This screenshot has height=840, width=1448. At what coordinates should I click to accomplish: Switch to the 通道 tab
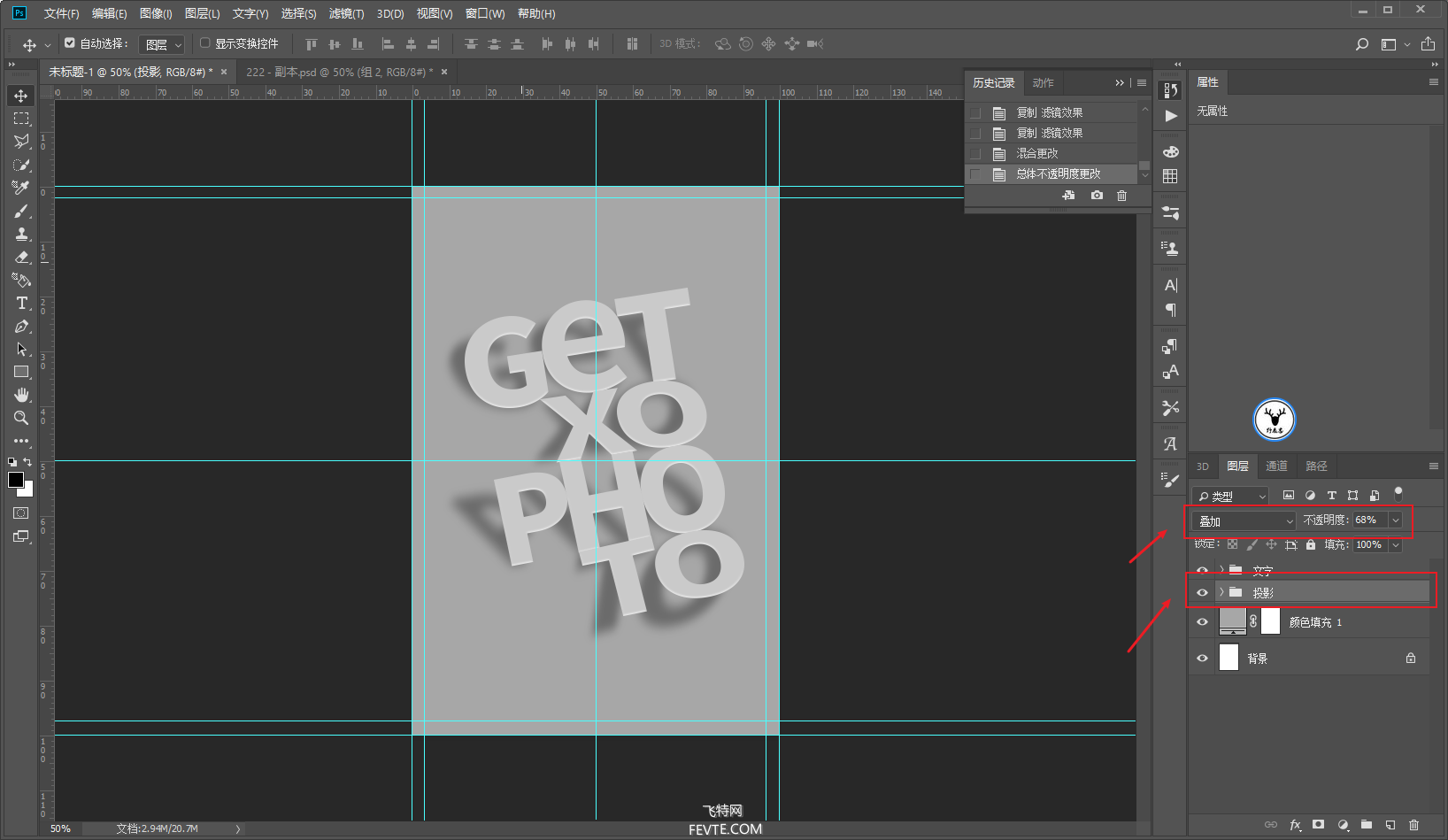pyautogui.click(x=1276, y=466)
